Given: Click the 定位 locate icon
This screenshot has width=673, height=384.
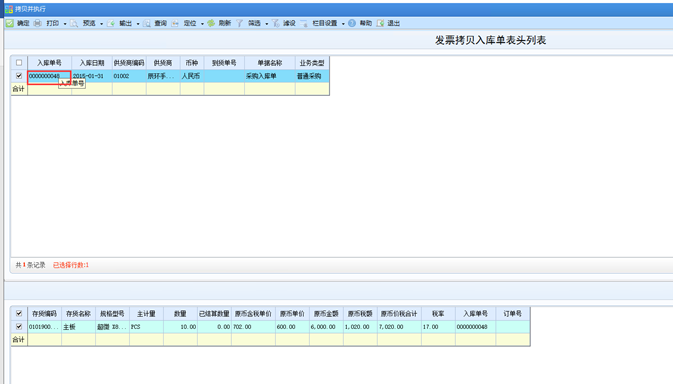Looking at the screenshot, I should click(175, 23).
